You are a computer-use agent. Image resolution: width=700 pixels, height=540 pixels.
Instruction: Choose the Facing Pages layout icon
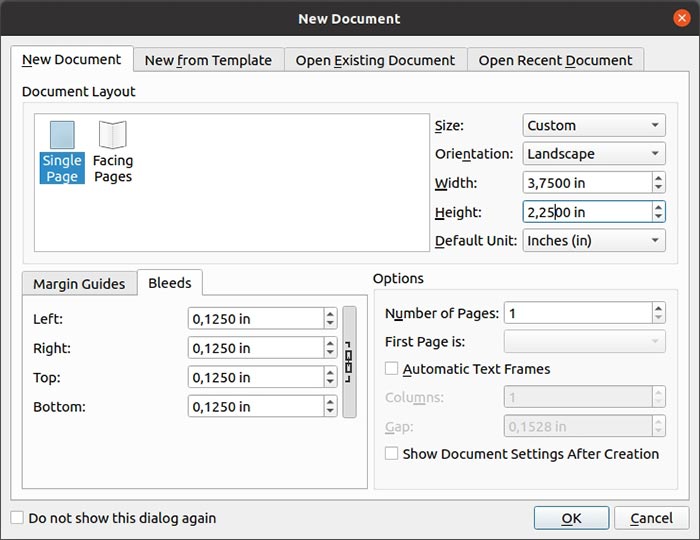[x=112, y=151]
